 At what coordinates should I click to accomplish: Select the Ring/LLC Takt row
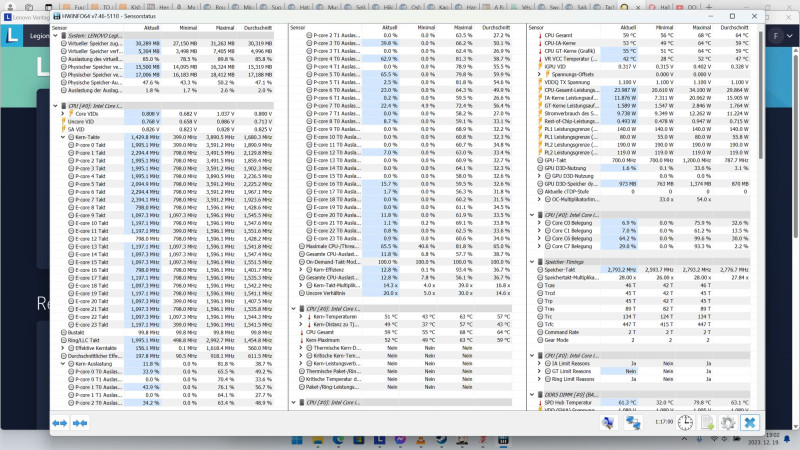(x=168, y=340)
